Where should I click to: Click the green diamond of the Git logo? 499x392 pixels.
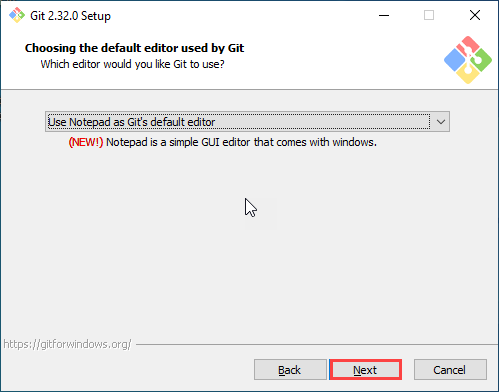[481, 60]
